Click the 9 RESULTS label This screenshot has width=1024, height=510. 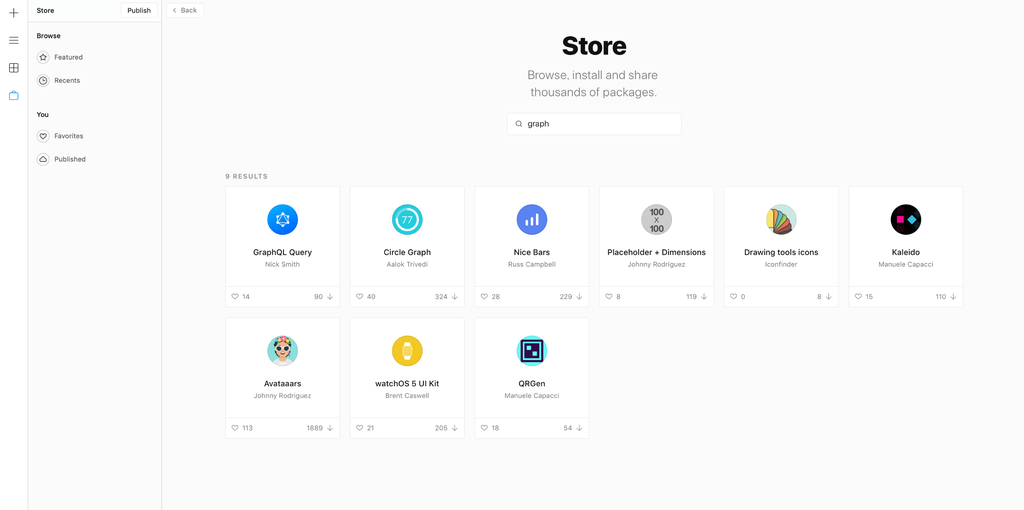coord(246,176)
